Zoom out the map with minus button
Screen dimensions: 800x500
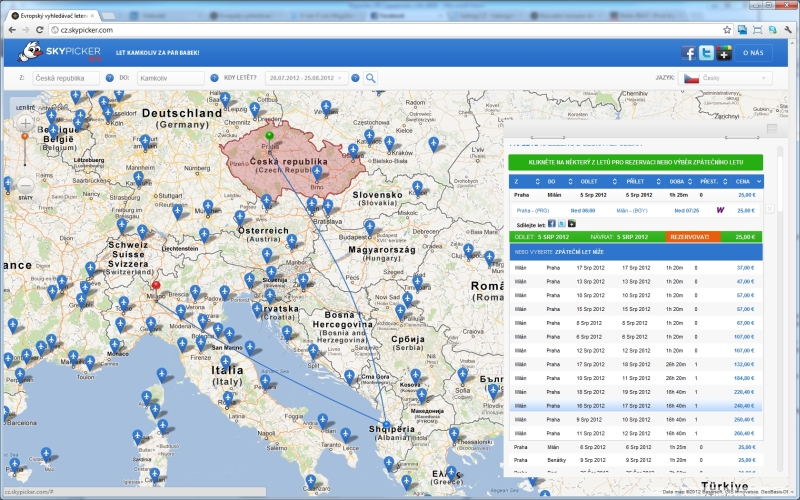tap(26, 186)
